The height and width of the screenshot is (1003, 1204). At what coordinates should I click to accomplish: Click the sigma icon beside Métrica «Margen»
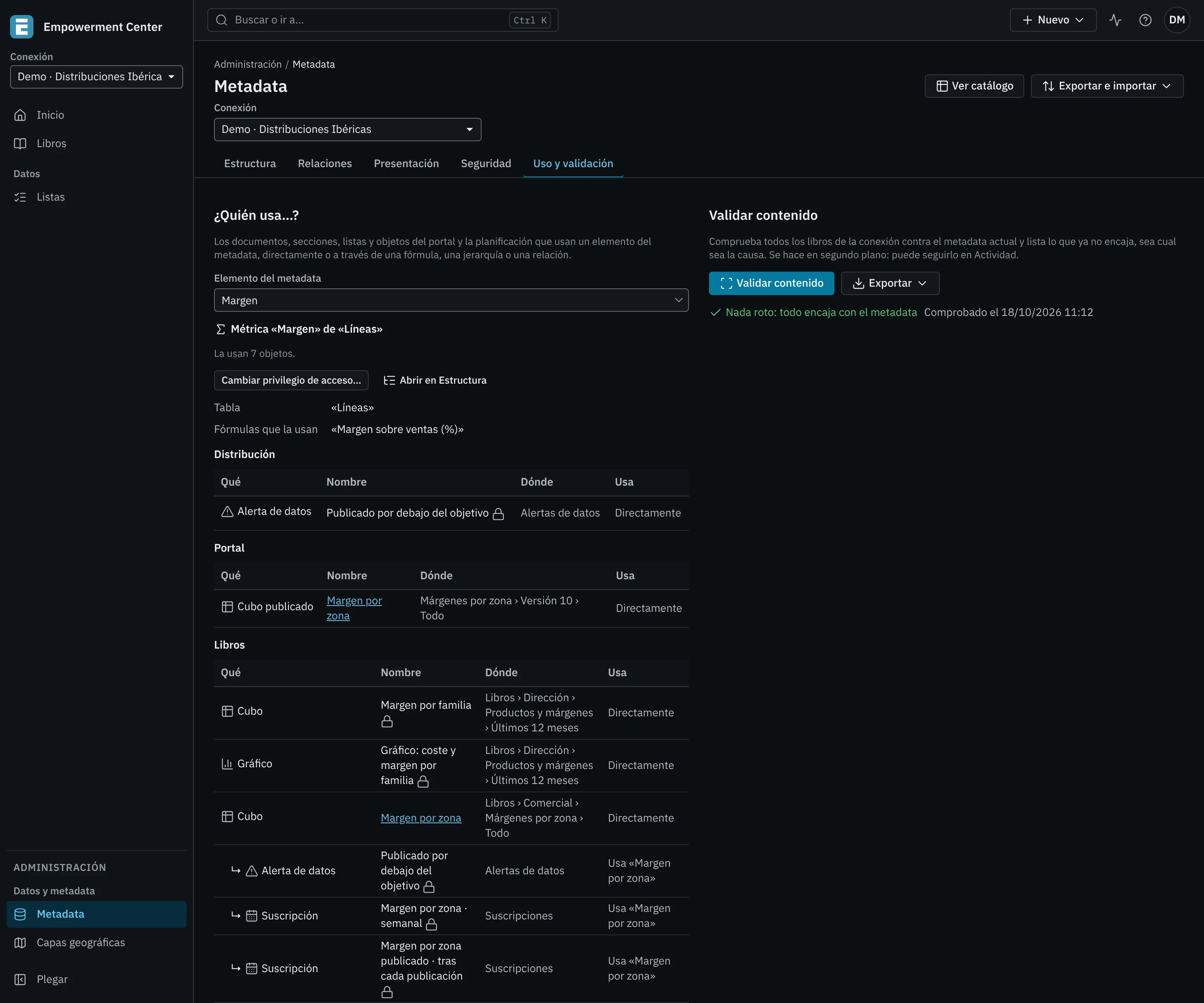(220, 329)
